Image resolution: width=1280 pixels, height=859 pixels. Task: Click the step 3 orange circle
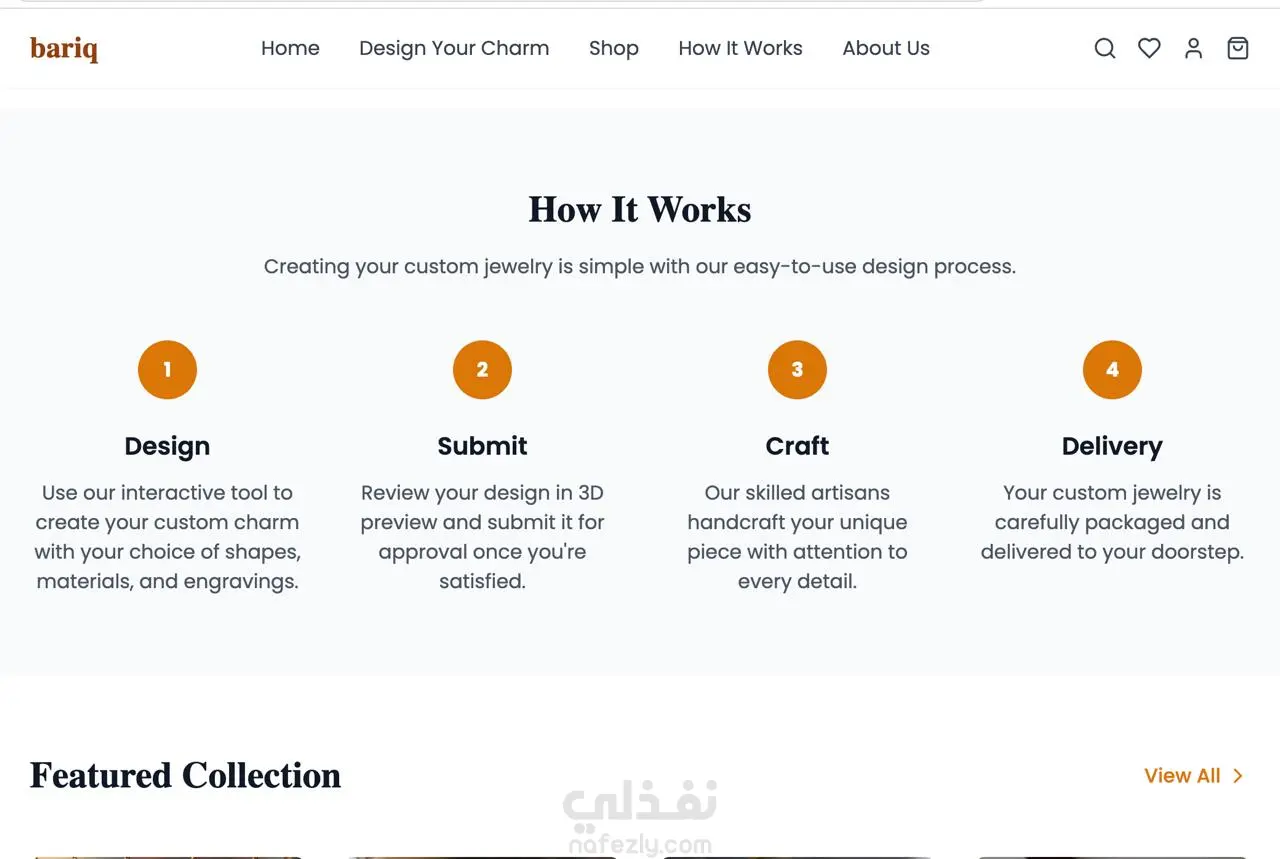(x=797, y=370)
